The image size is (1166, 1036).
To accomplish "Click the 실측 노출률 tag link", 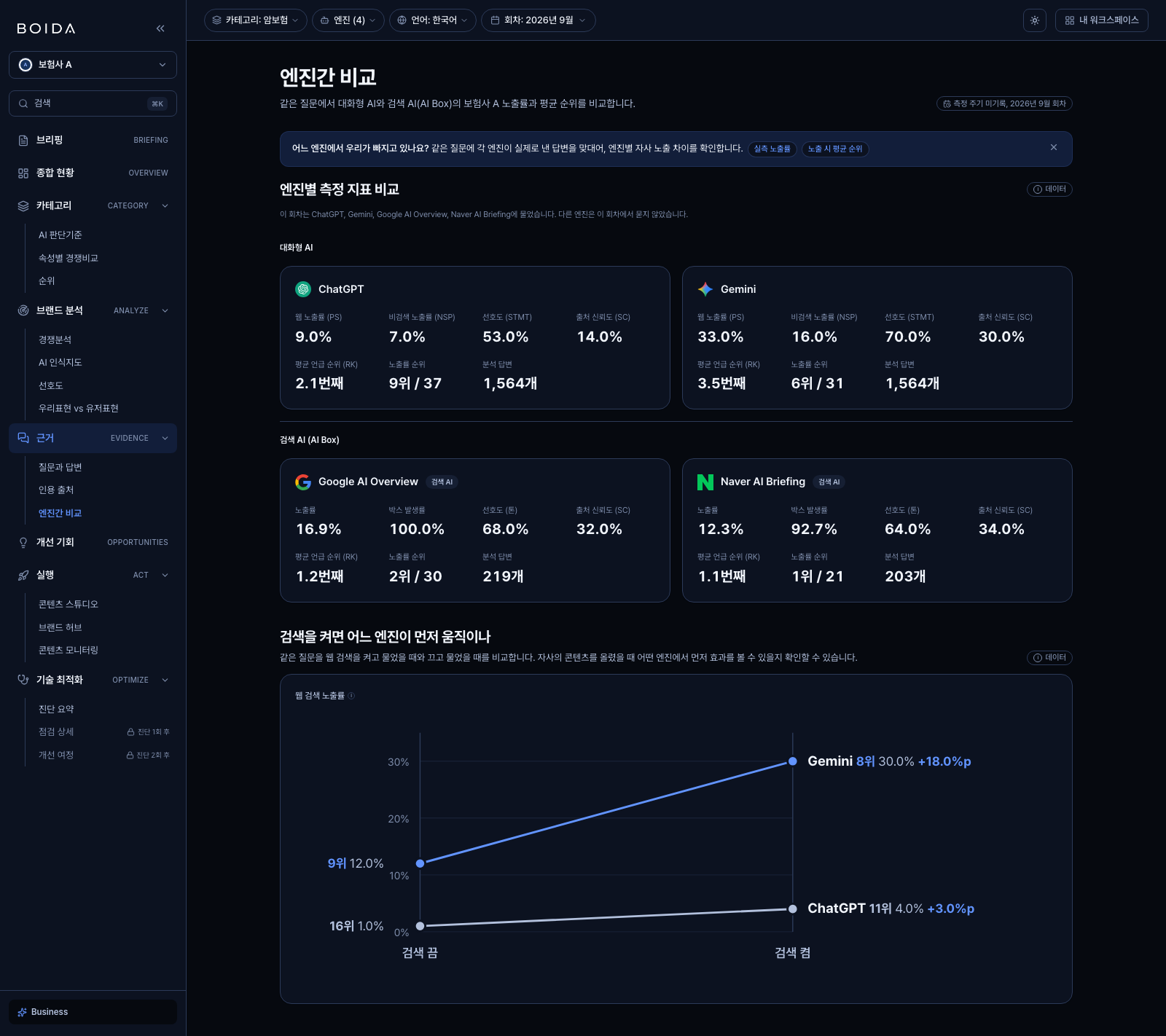I will tap(772, 149).
